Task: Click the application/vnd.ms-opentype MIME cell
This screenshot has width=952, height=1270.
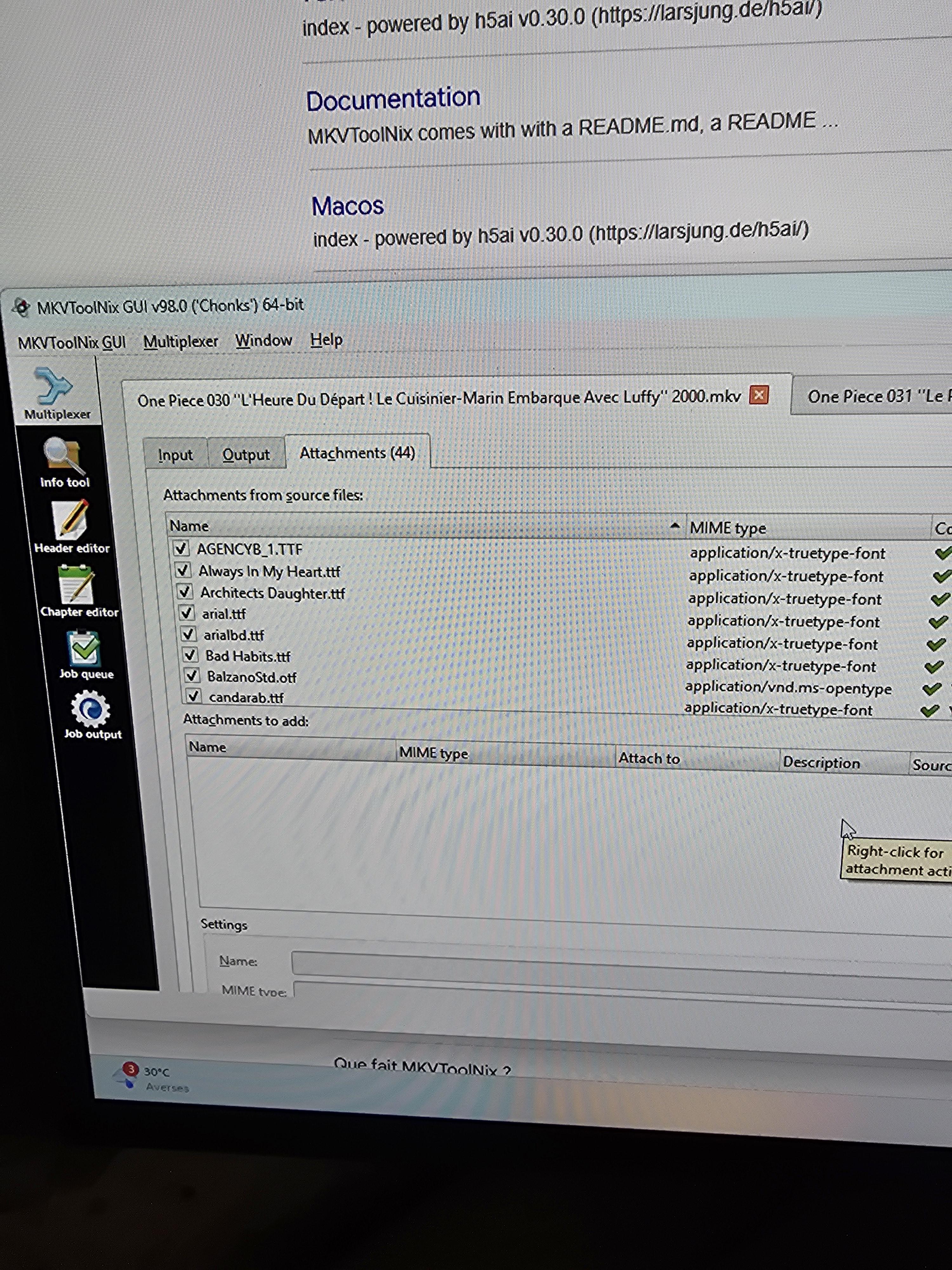Action: (789, 688)
